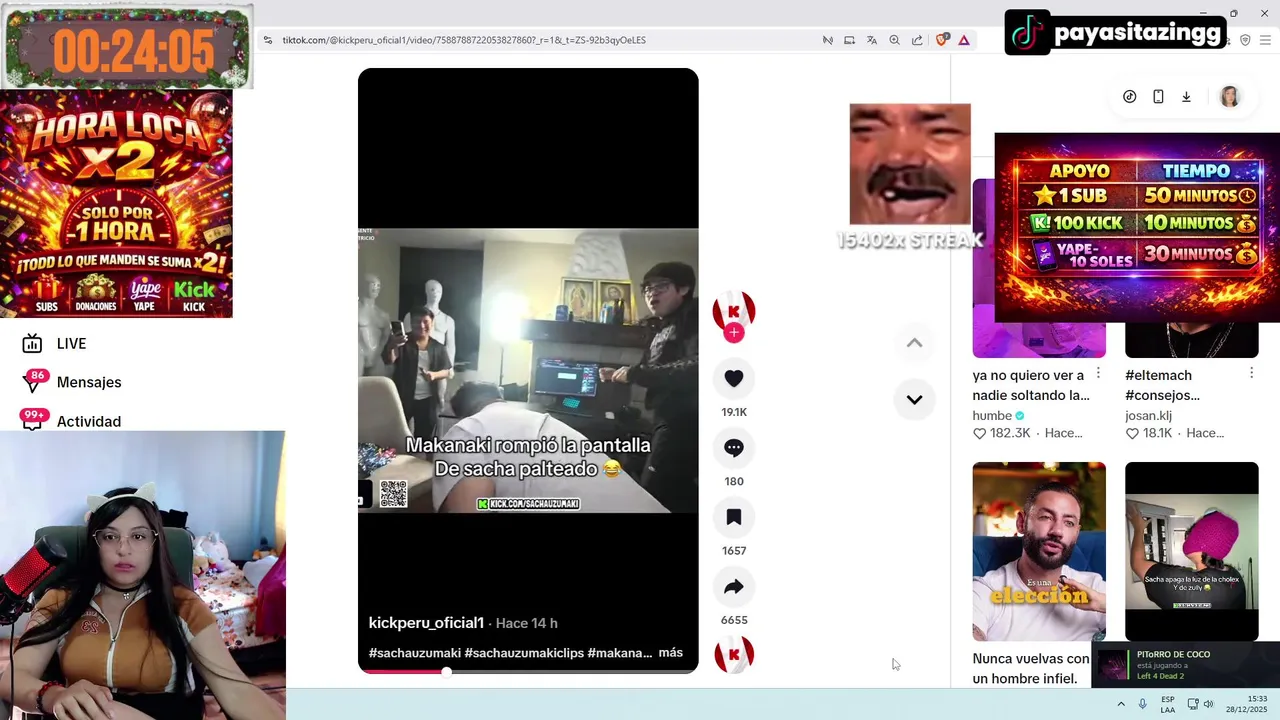Click the microphone icon in system tray
1280x720 pixels.
pyautogui.click(x=1142, y=704)
